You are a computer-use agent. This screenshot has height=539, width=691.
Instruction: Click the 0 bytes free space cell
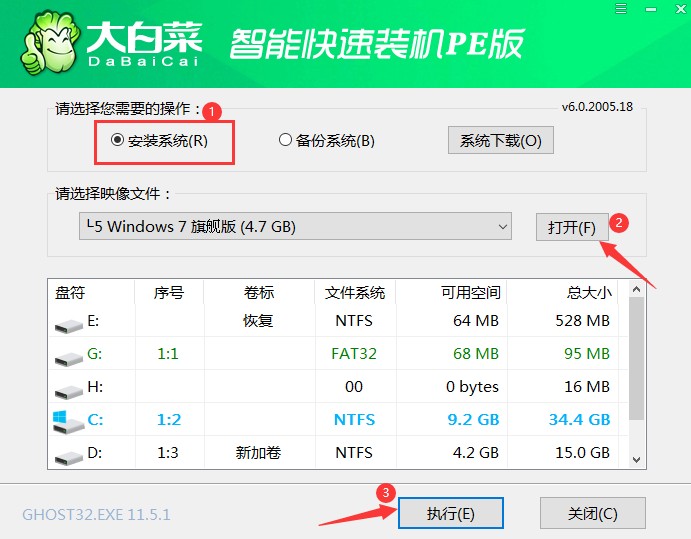tap(472, 387)
